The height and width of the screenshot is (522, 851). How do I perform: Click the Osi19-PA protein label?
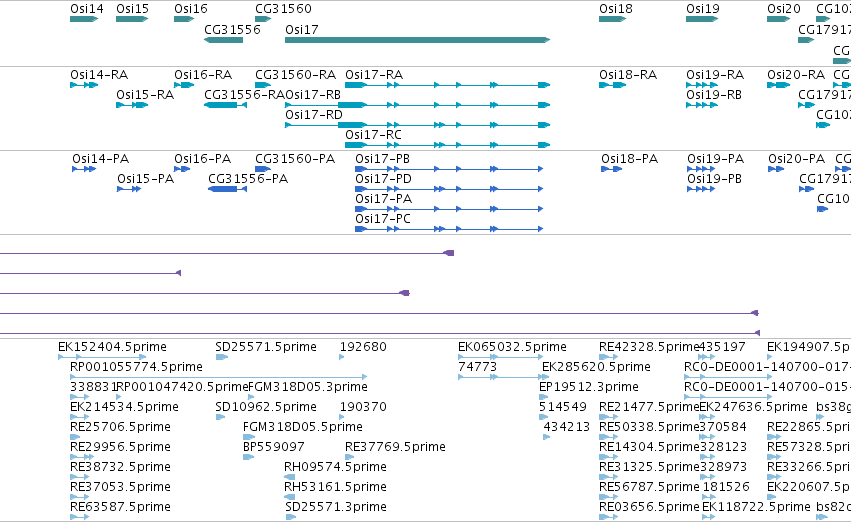tap(715, 158)
